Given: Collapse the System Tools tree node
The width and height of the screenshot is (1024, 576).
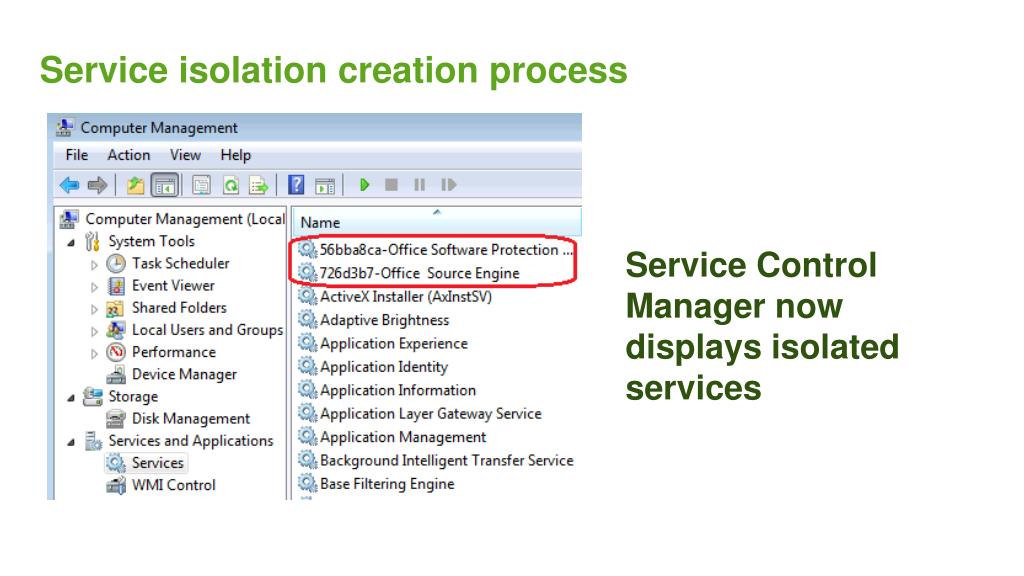Looking at the screenshot, I should (71, 242).
